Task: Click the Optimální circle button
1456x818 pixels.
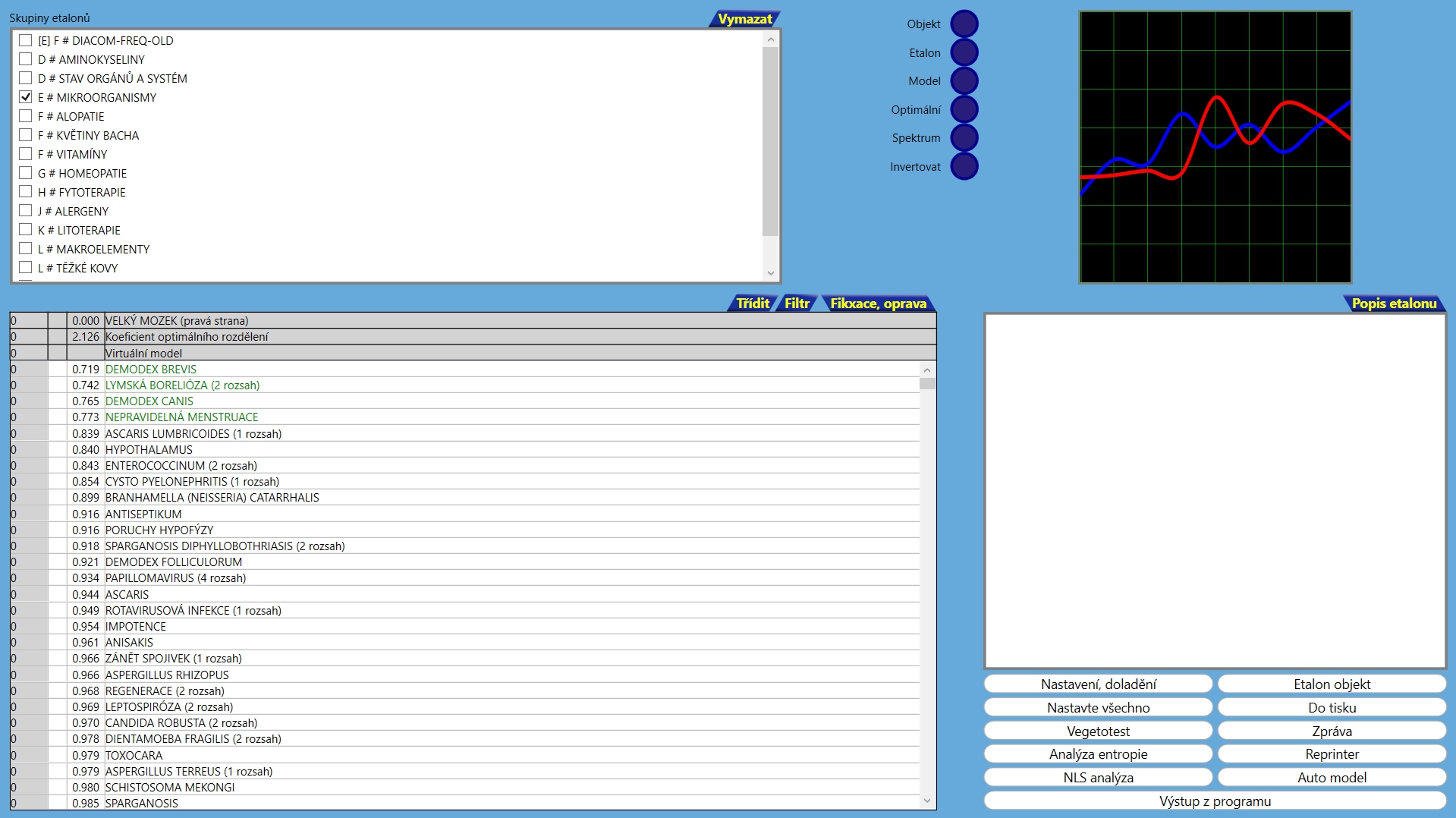Action: coord(964,110)
